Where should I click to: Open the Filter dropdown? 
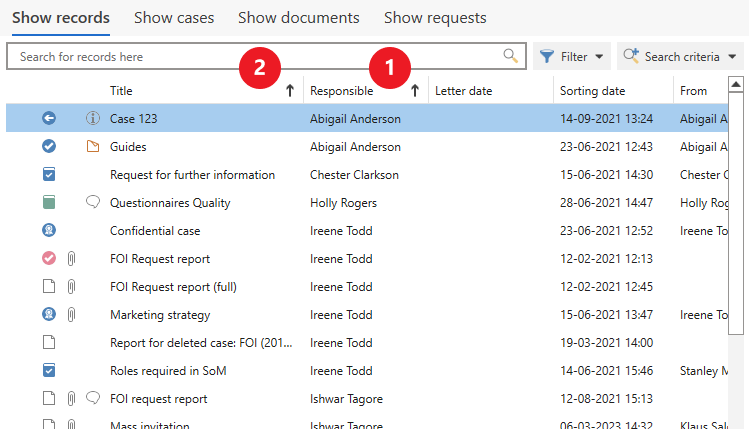[572, 57]
